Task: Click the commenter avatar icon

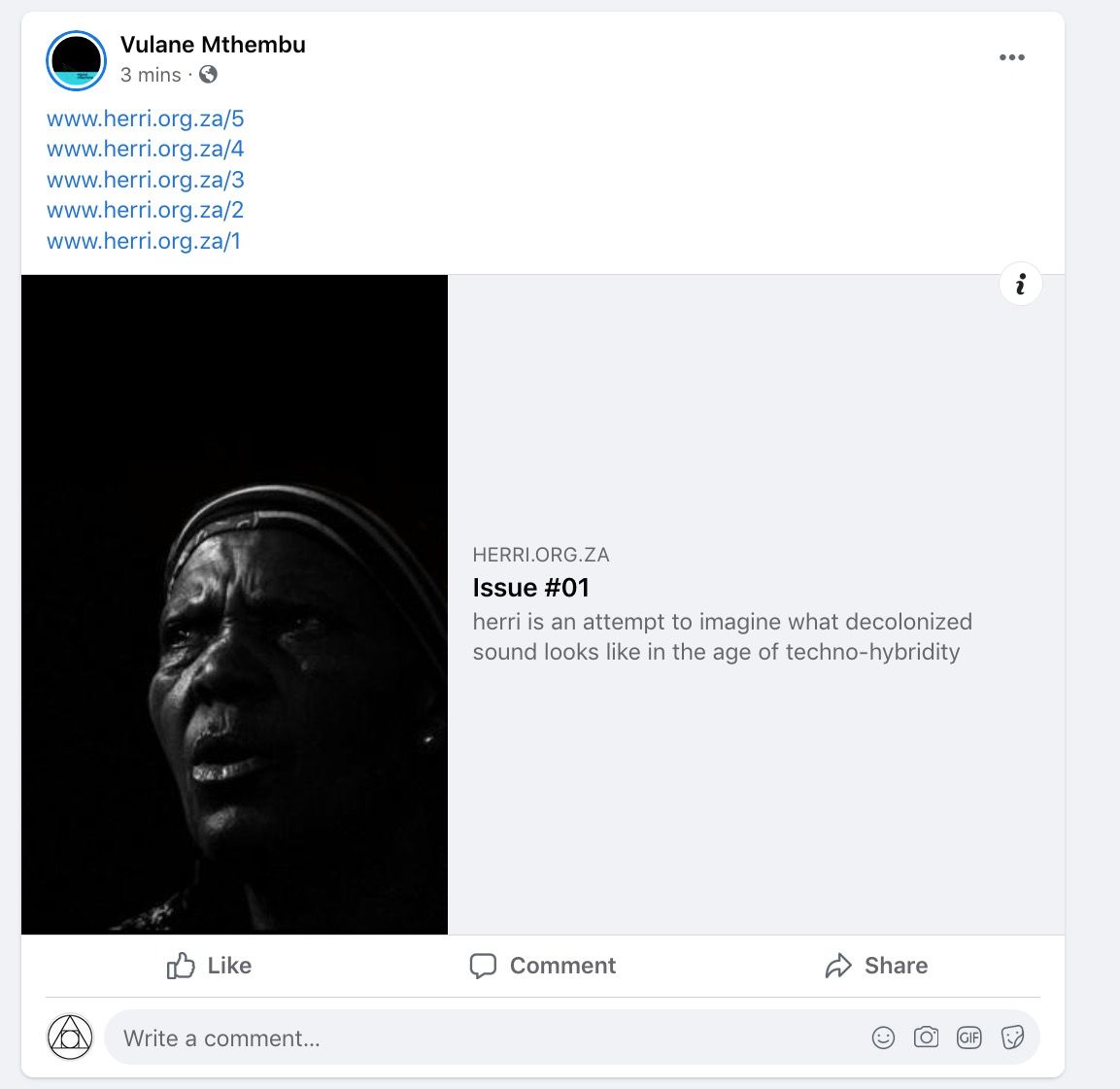Action: 70,1037
